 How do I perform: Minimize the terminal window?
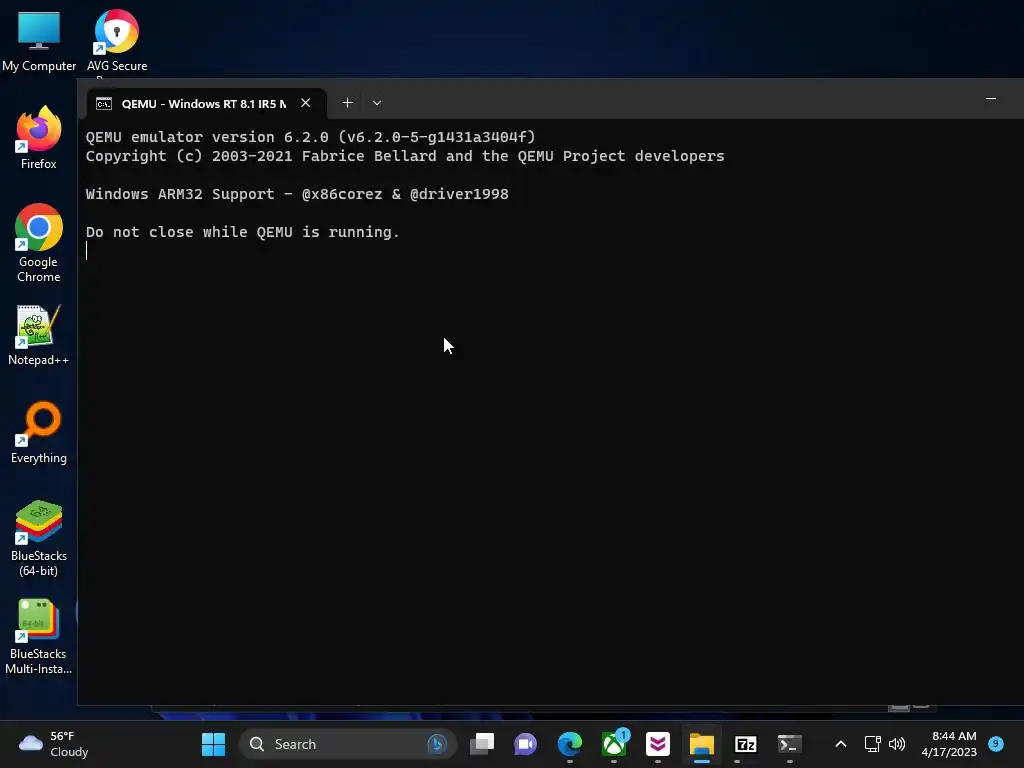[x=991, y=99]
